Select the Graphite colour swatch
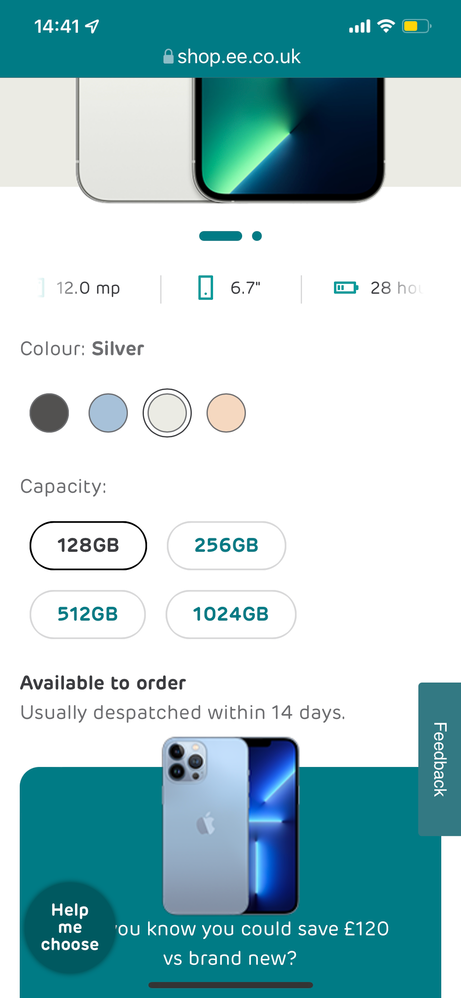 pos(49,413)
